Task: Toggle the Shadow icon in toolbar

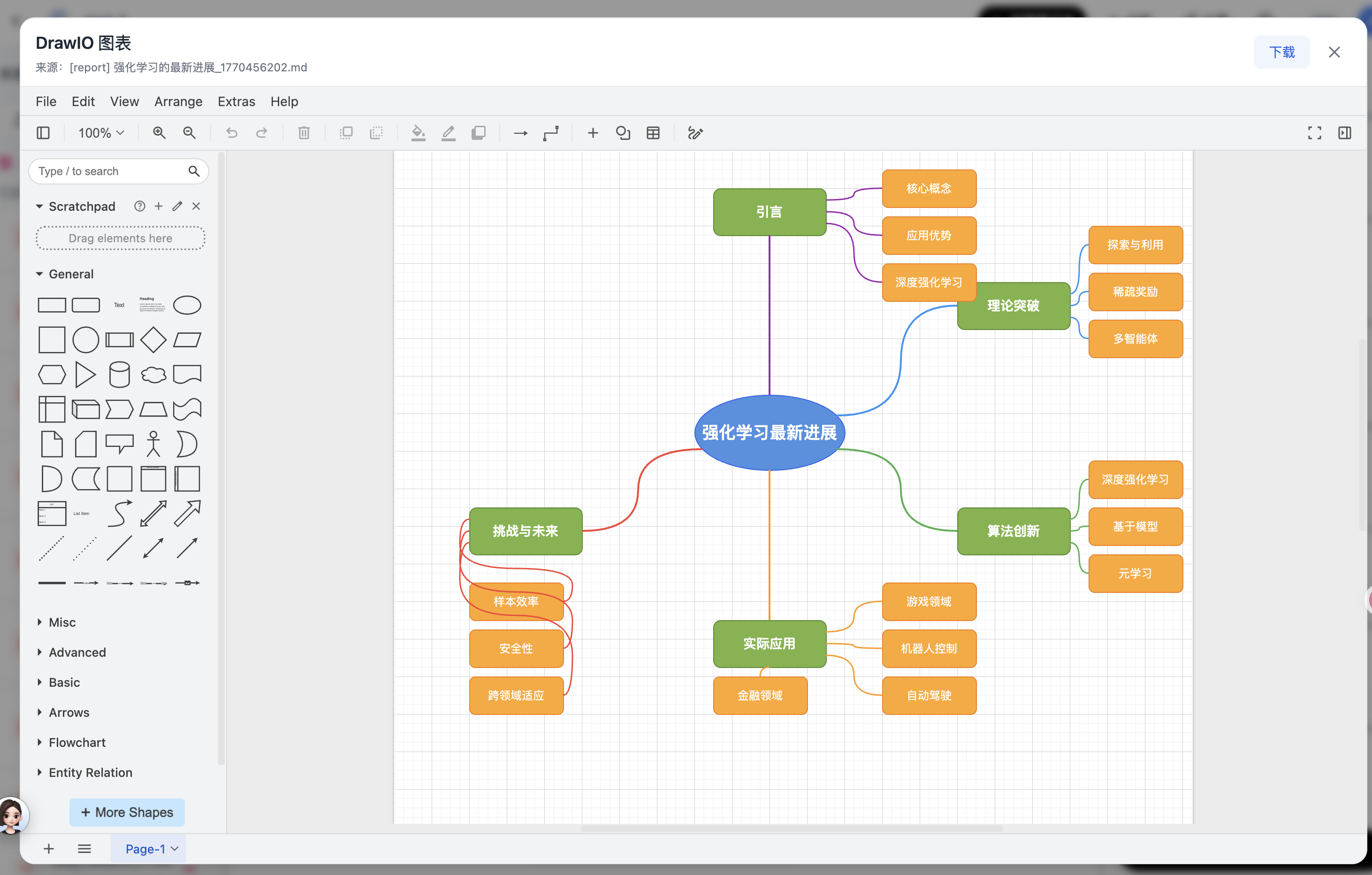Action: click(479, 133)
